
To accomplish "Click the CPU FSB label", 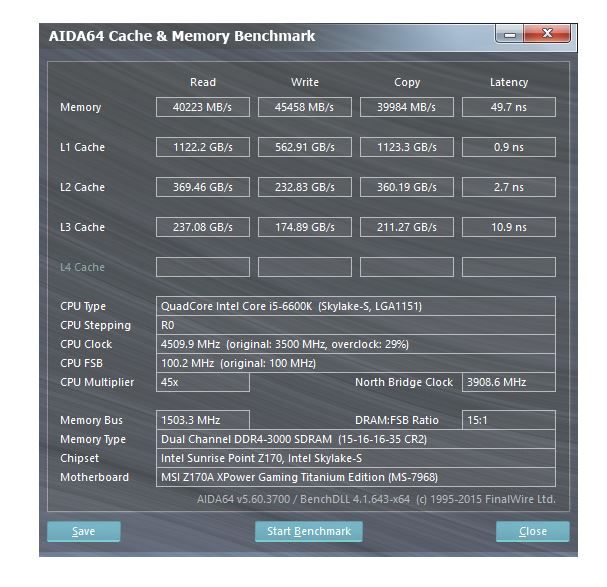I will click(81, 363).
